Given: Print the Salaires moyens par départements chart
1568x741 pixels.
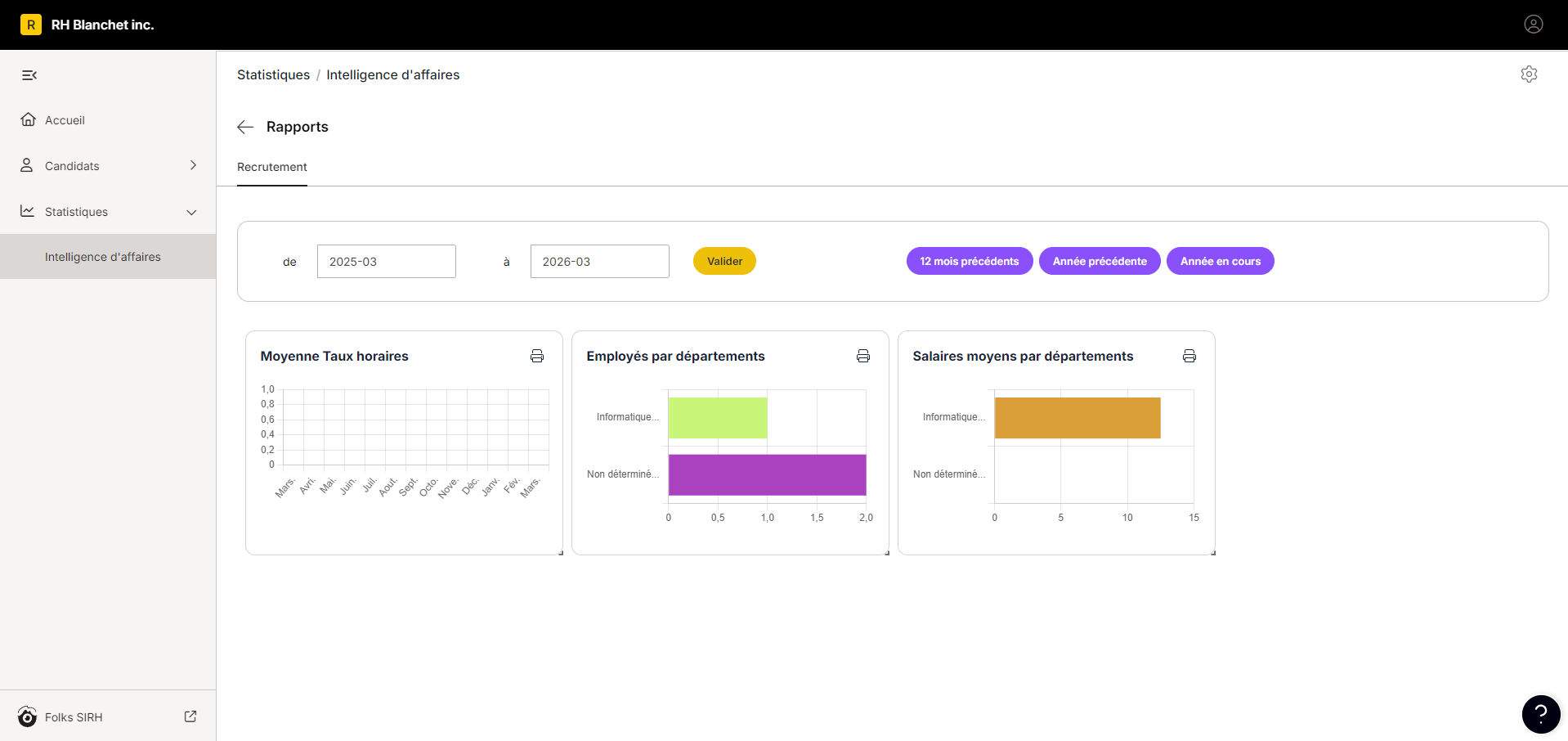Looking at the screenshot, I should click(x=1189, y=356).
